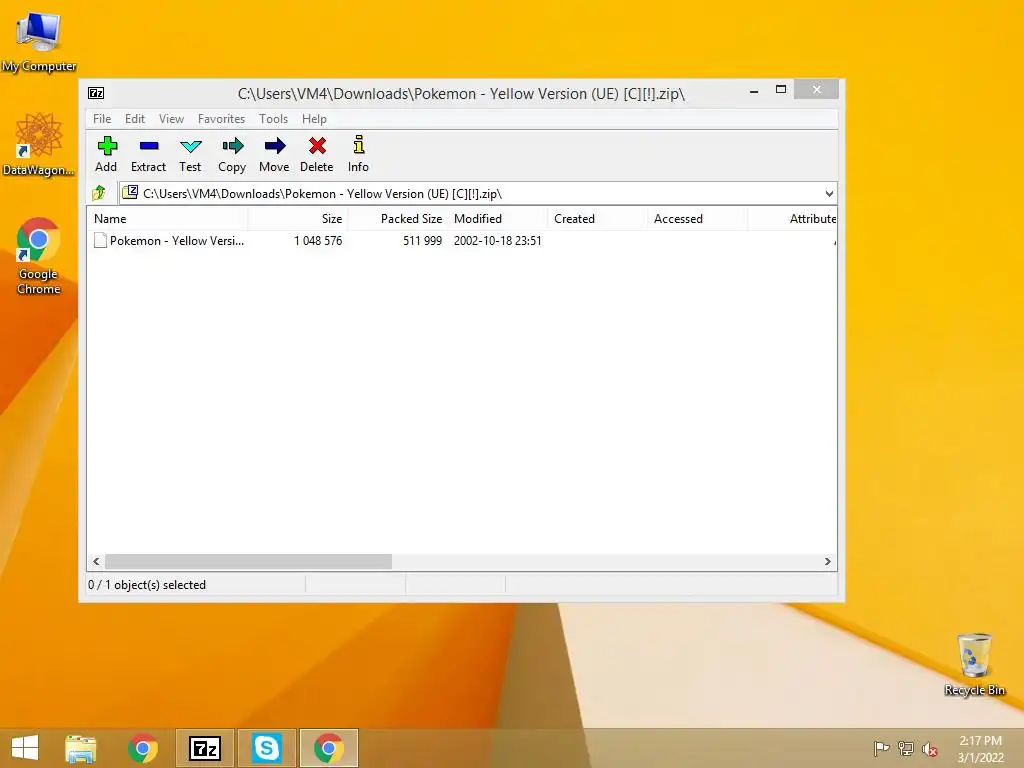1024x768 pixels.
Task: Sort by the Attributes column header
Action: click(x=792, y=219)
